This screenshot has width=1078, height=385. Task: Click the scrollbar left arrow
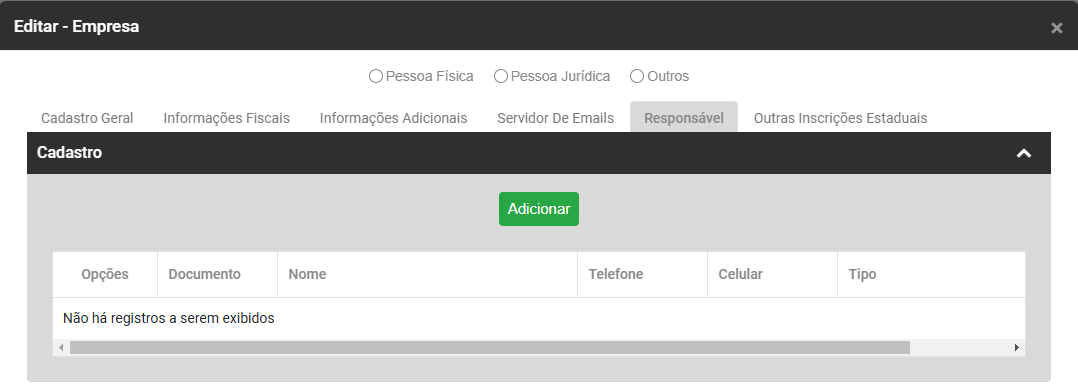pos(61,348)
